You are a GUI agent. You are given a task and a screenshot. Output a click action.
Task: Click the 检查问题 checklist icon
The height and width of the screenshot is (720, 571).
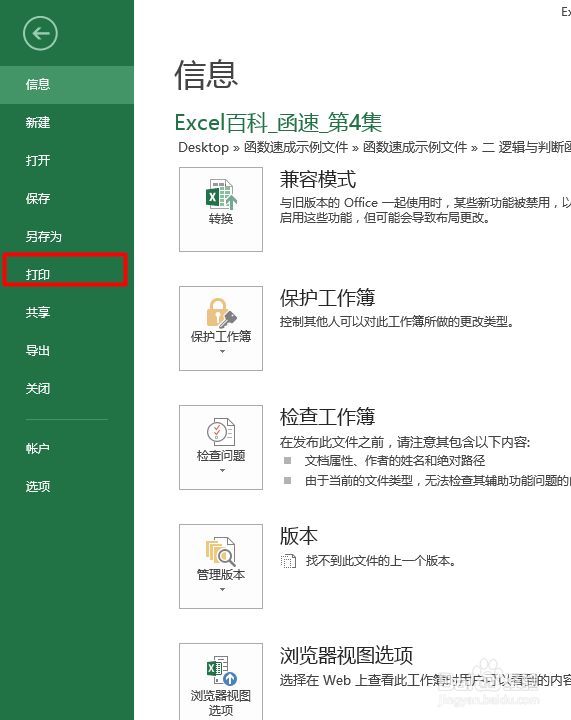(221, 432)
